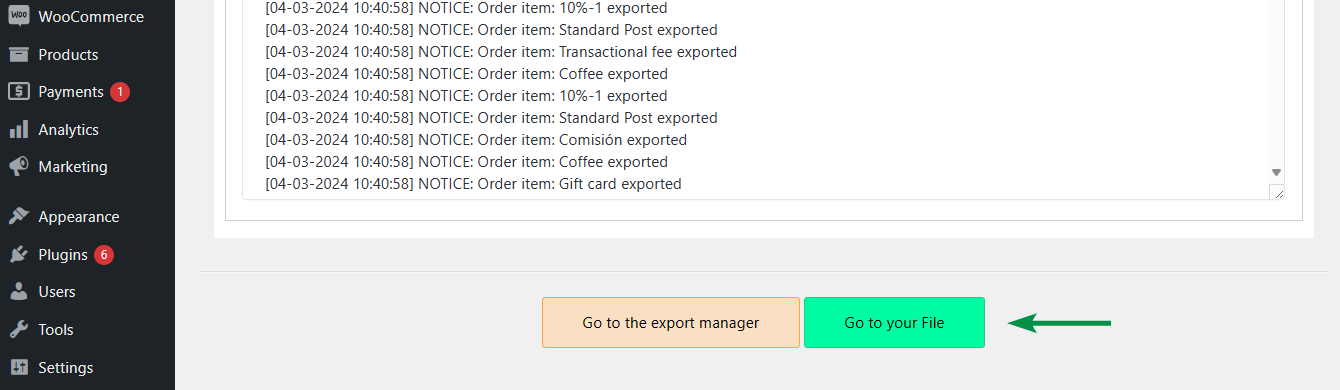
Task: Click the Appearance paintbrush icon
Action: click(x=18, y=217)
